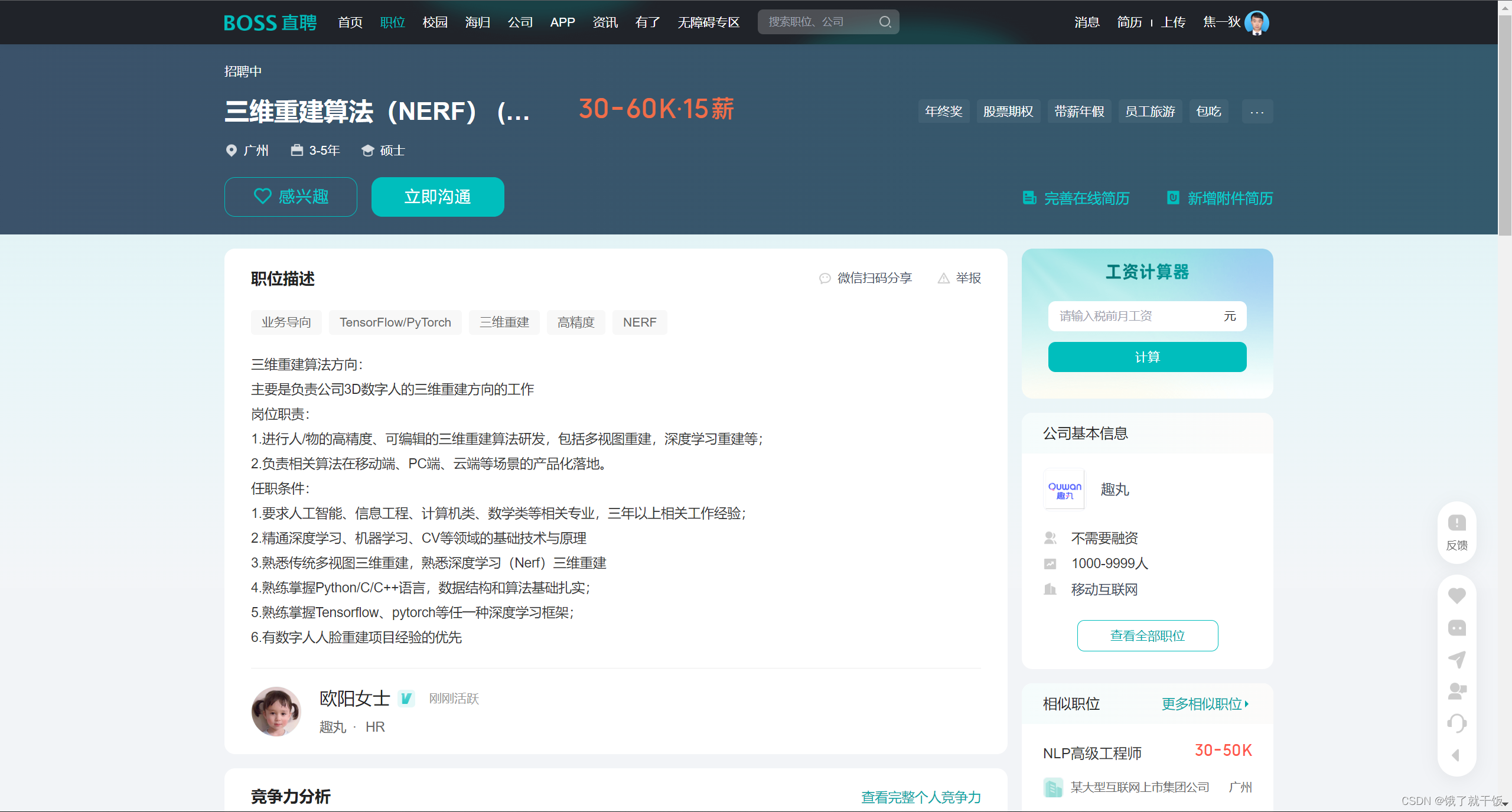Viewport: 1512px width, 812px height.
Task: Open 首页 in navigation bar
Action: click(x=350, y=22)
